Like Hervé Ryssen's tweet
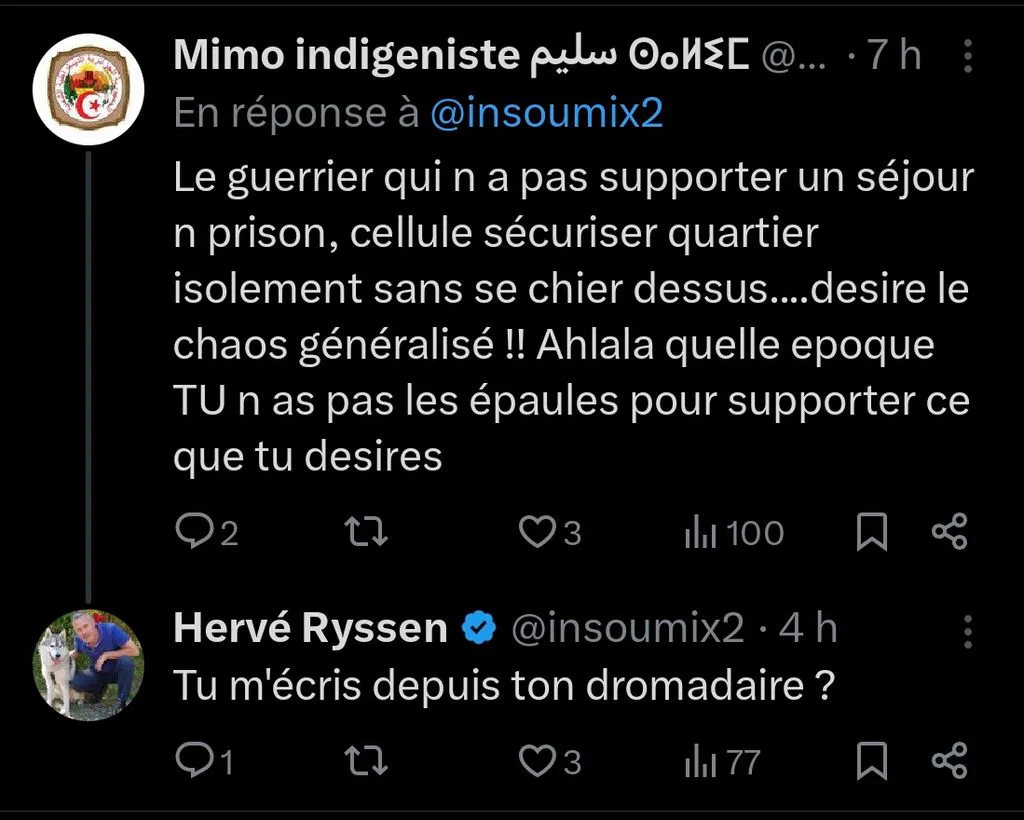Screen dimensions: 1024x820 click(549, 761)
